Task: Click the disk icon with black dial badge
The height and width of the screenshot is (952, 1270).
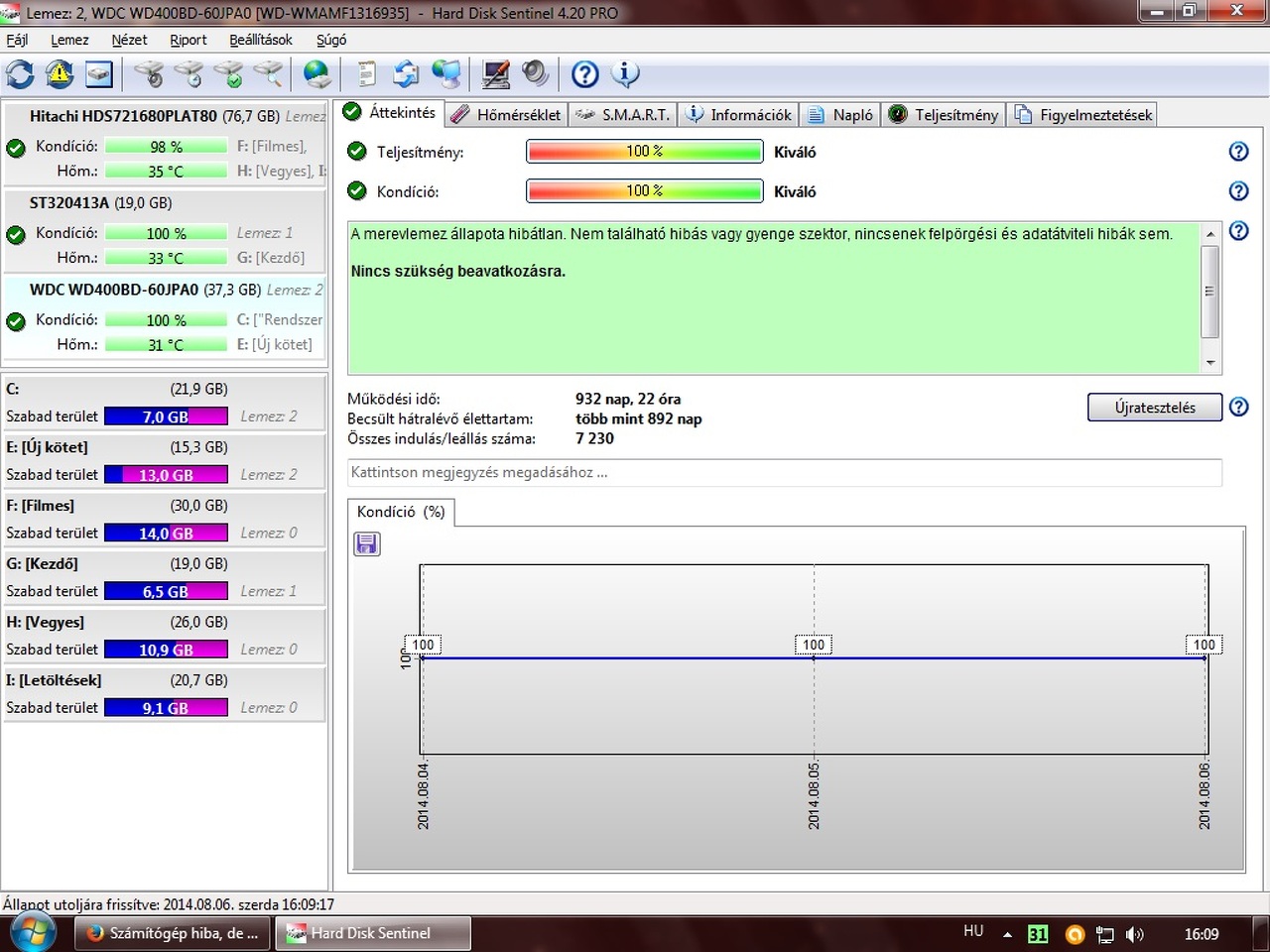Action: 149,74
